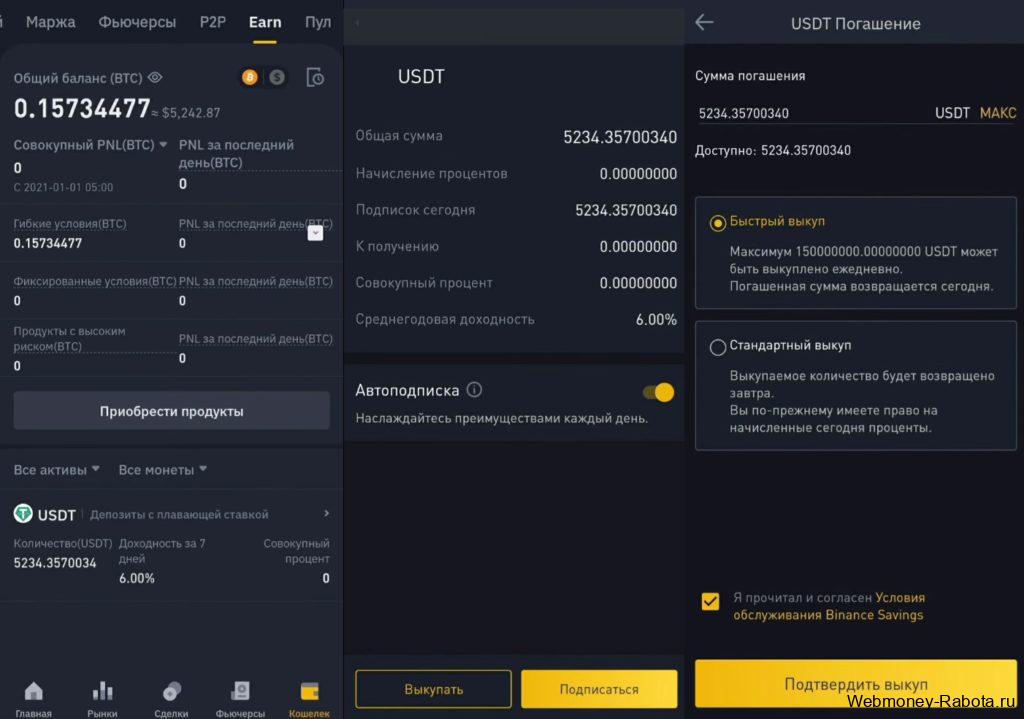This screenshot has height=719, width=1024.
Task: Click the Подписаться button
Action: (x=599, y=689)
